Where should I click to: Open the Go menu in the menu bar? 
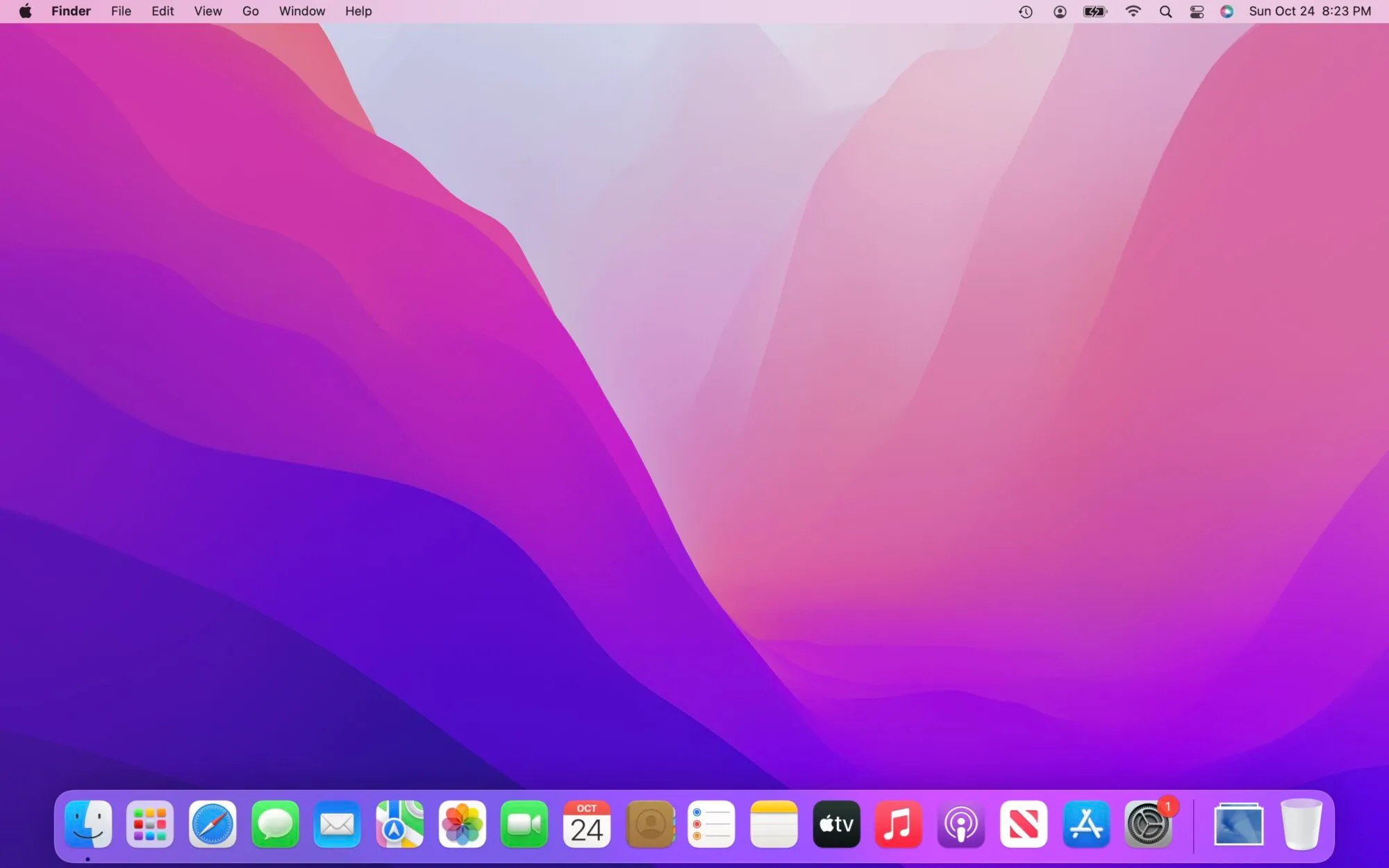point(250,11)
